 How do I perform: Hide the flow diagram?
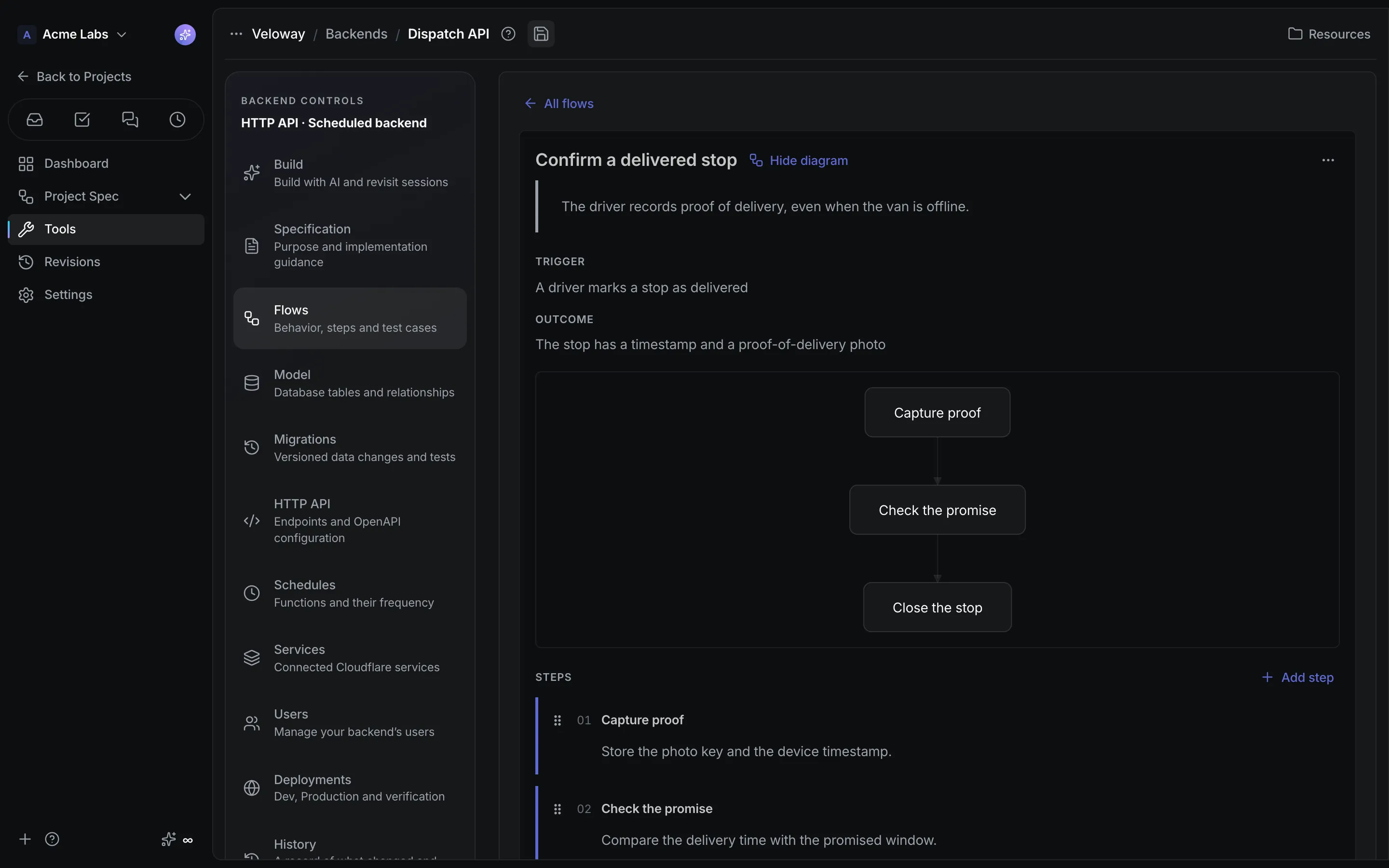pyautogui.click(x=798, y=160)
